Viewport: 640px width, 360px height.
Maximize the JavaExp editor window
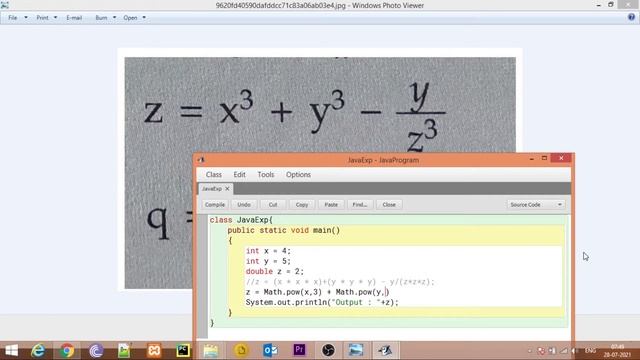coord(544,158)
